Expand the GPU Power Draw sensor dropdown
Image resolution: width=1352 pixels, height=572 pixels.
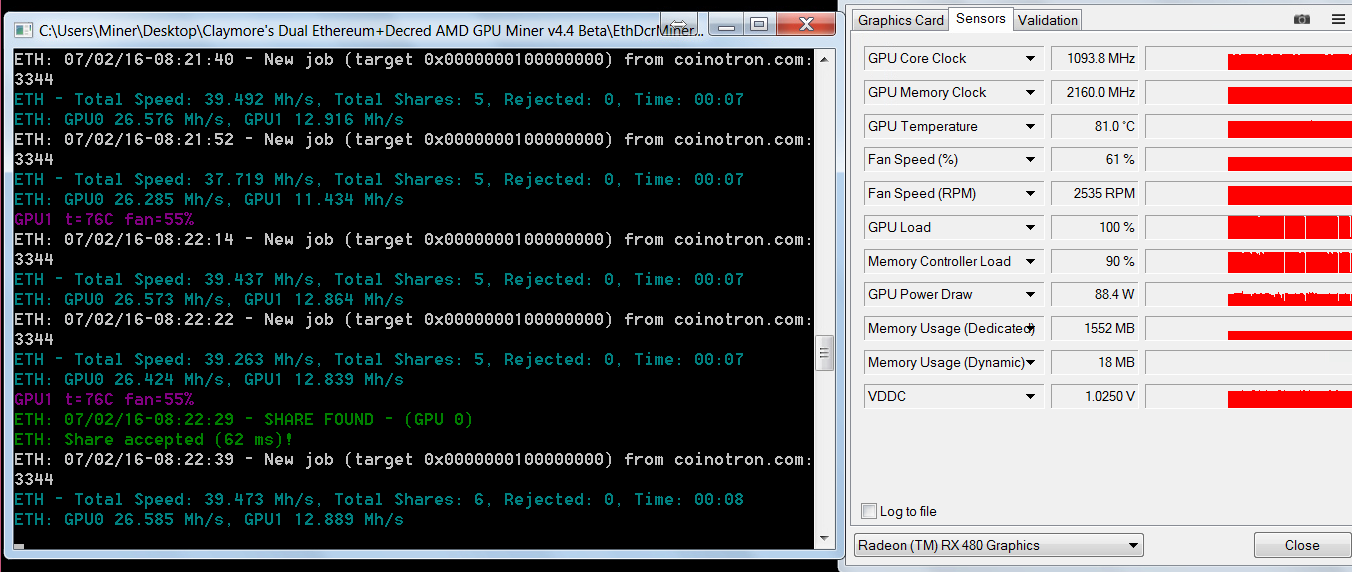[1030, 295]
